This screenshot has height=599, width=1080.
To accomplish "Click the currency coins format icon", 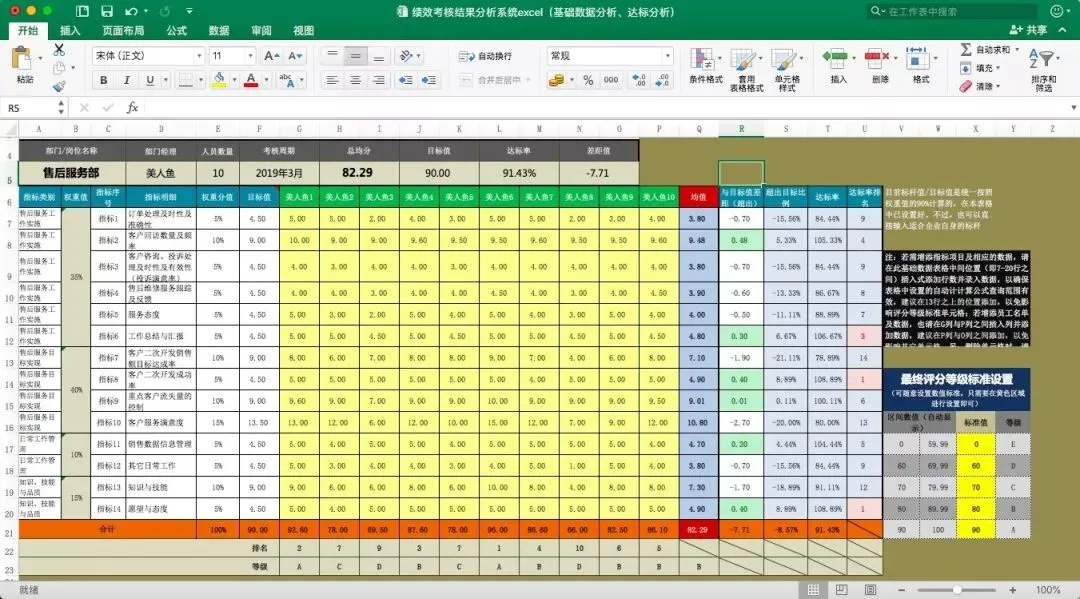I will pos(557,81).
